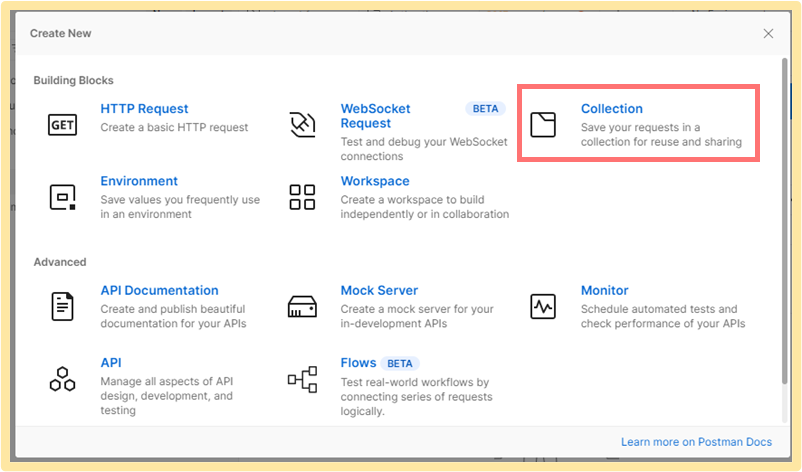Click the API hexagons icon
The height and width of the screenshot is (472, 802).
click(x=62, y=379)
